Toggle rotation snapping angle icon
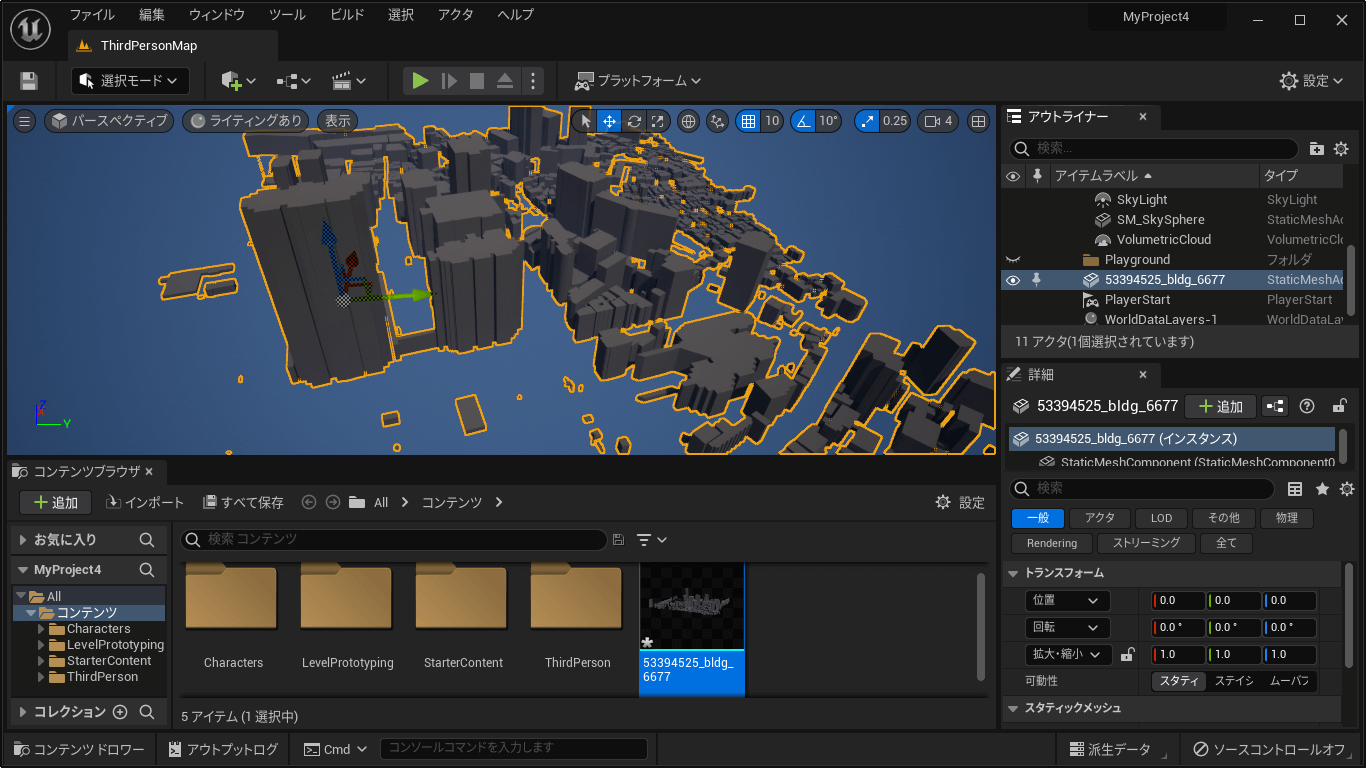Screen dimensions: 1366x768 pos(803,121)
